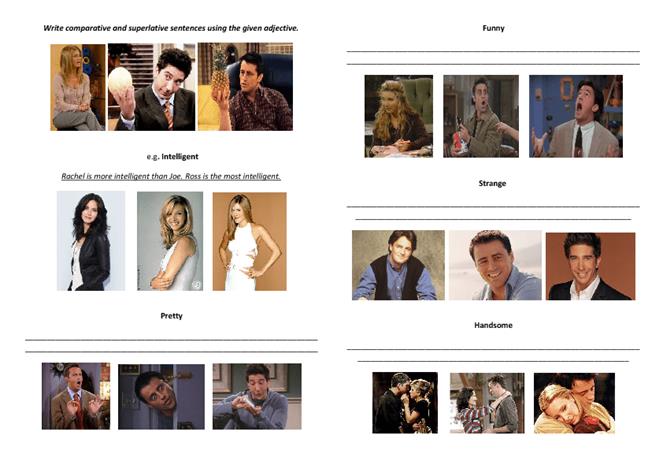This screenshot has width=663, height=469.
Task: Click photo of man in brown suit, red tie
Action: click(76, 396)
